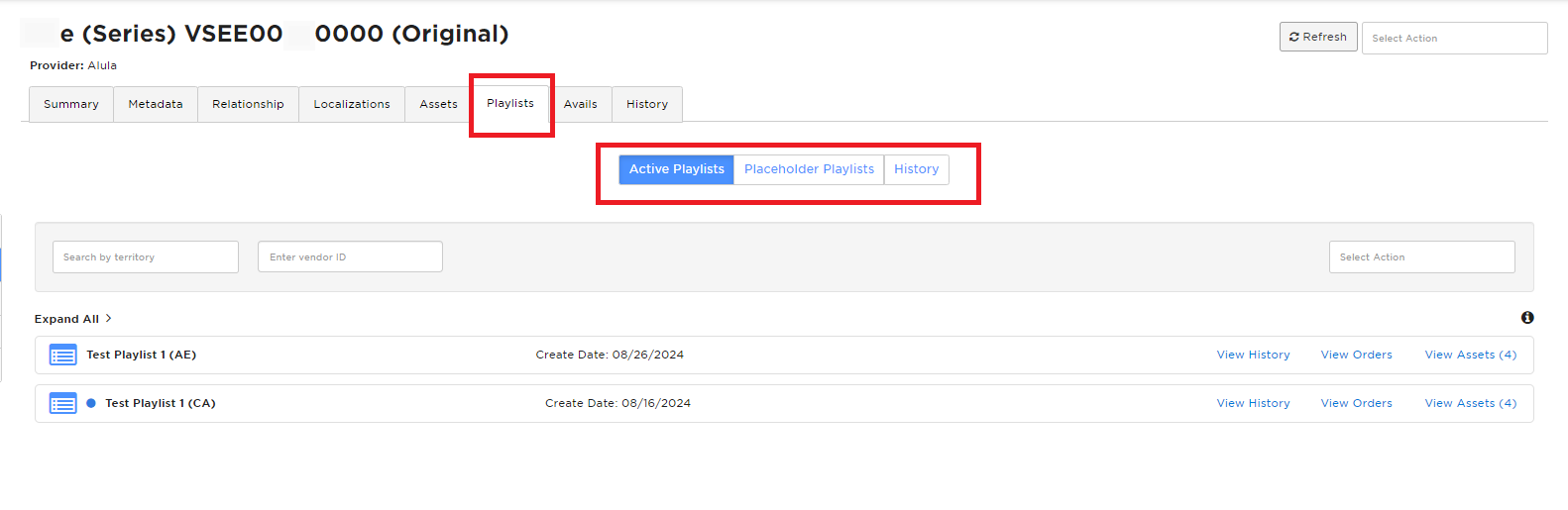View Assets (4) for Test Playlist 1 (CA)

coord(1471,403)
